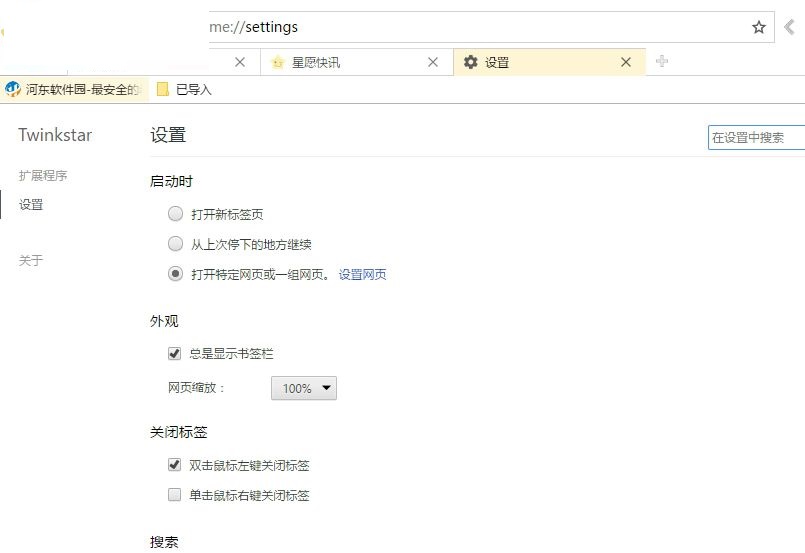Image resolution: width=805 pixels, height=553 pixels.
Task: Switch to the 星愿快讯 tab
Action: (x=357, y=62)
